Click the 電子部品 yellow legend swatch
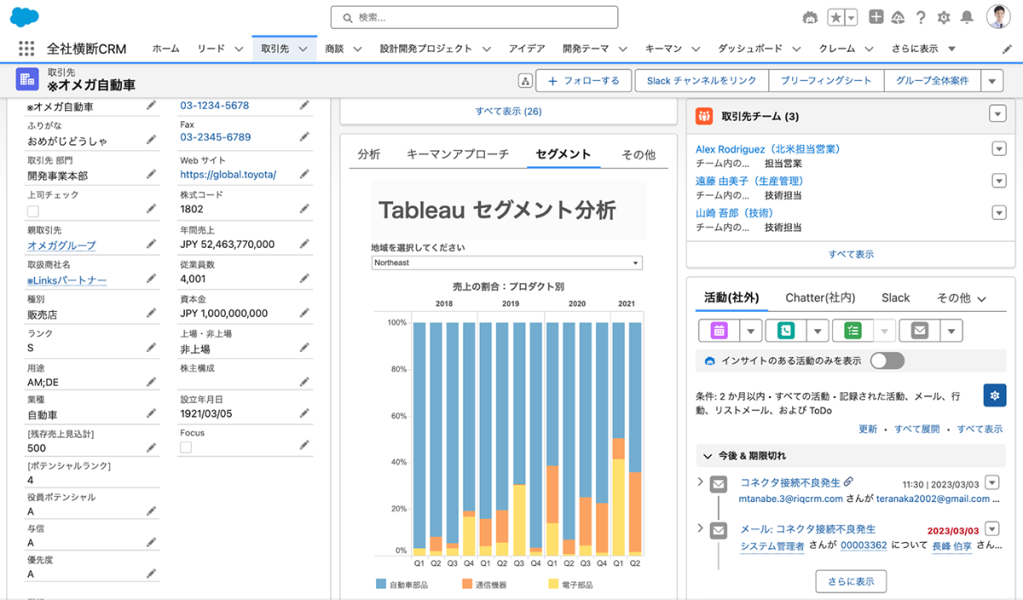This screenshot has width=1023, height=600. coord(553,584)
